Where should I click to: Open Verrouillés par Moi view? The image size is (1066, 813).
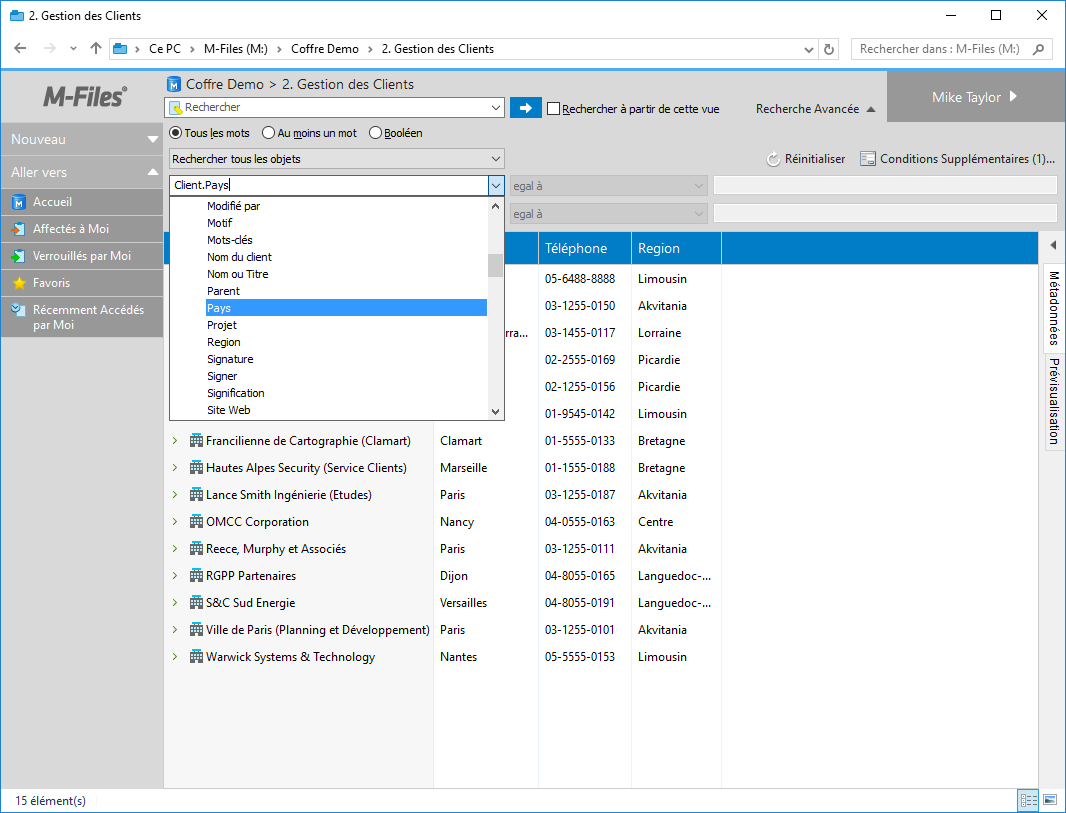point(81,256)
